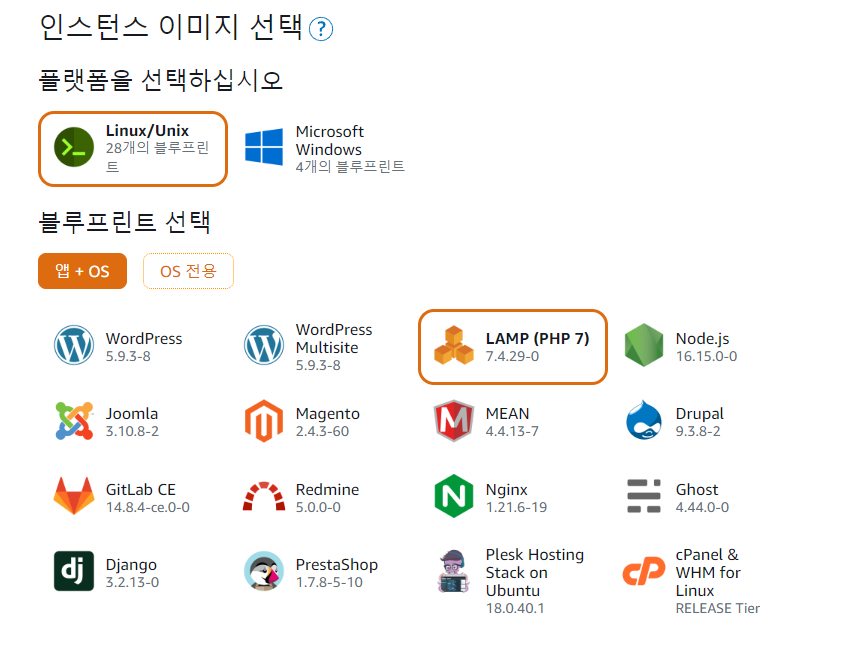Viewport: 864px width, 648px height.
Task: Pick the Nginx green N icon
Action: point(453,496)
